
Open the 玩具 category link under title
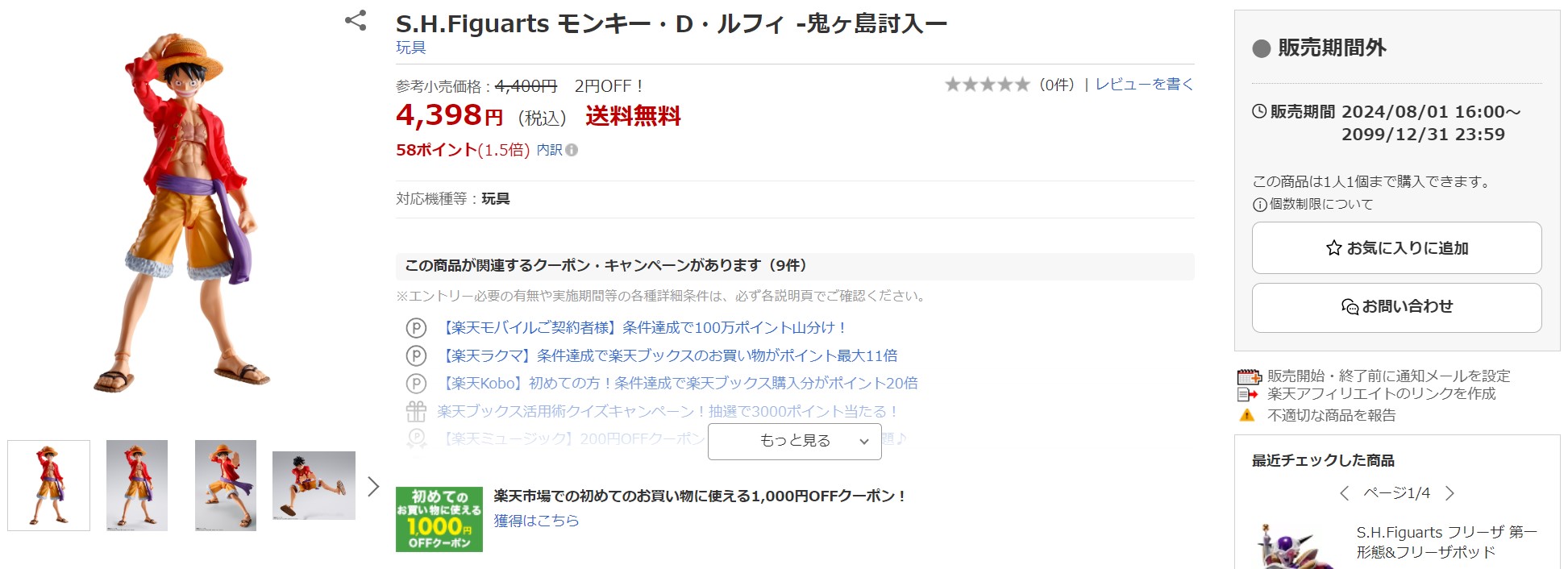tap(411, 48)
